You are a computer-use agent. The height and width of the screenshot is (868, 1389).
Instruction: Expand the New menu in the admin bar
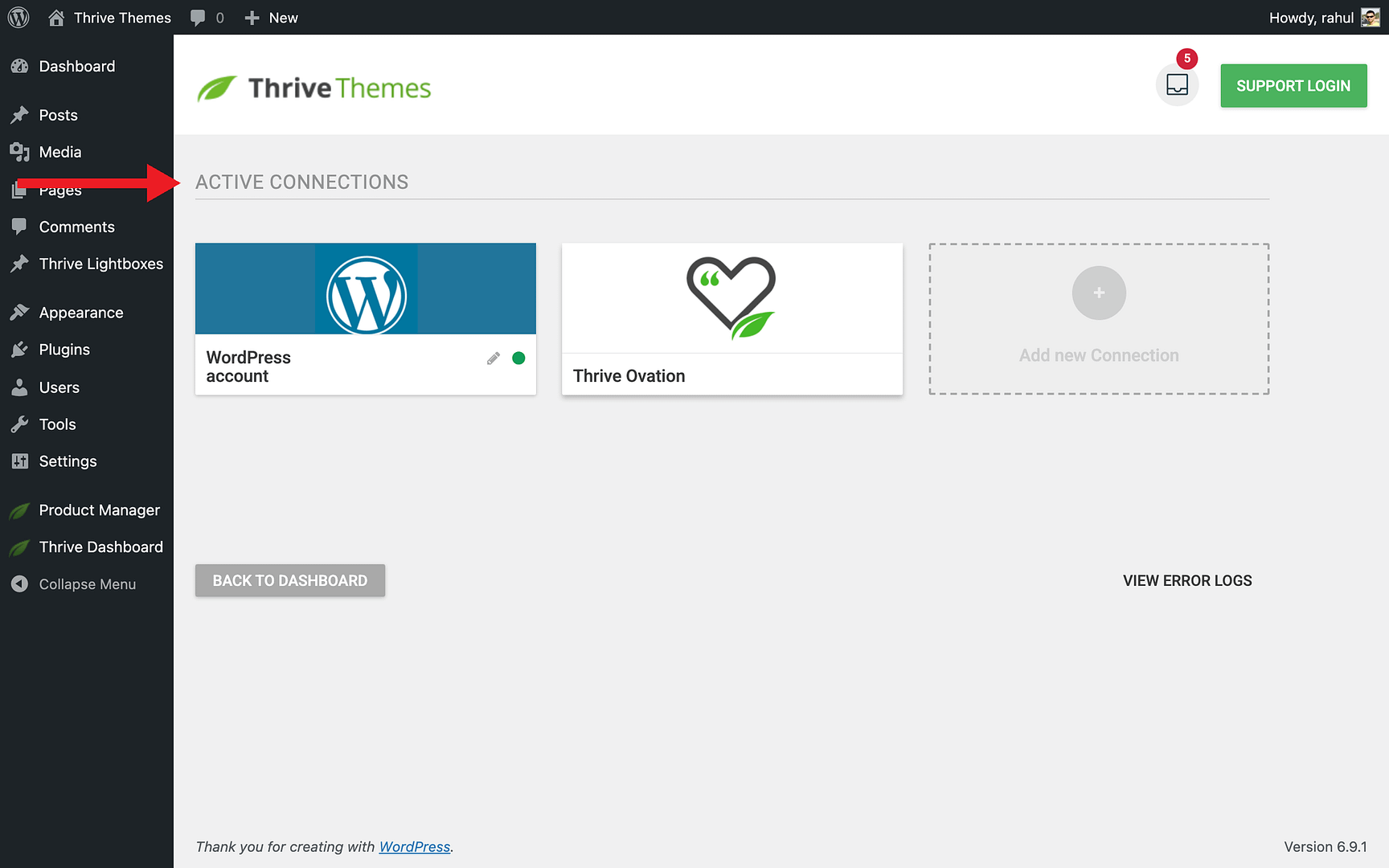tap(271, 17)
